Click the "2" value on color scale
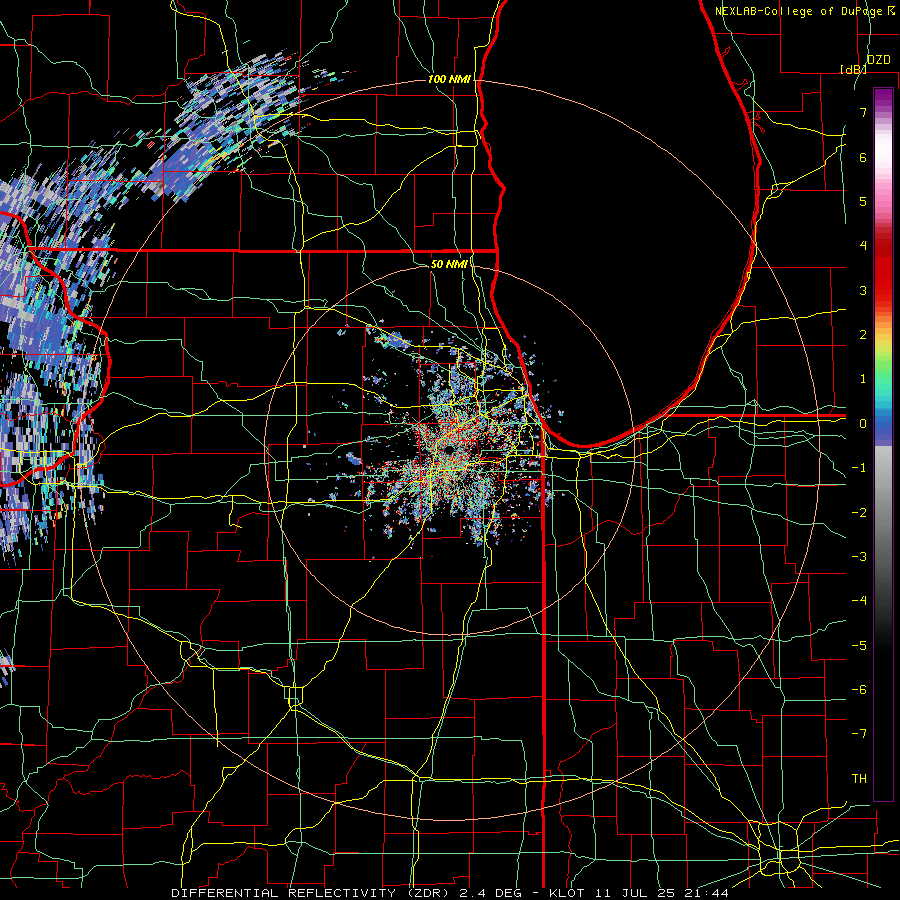900x900 pixels. [x=863, y=335]
